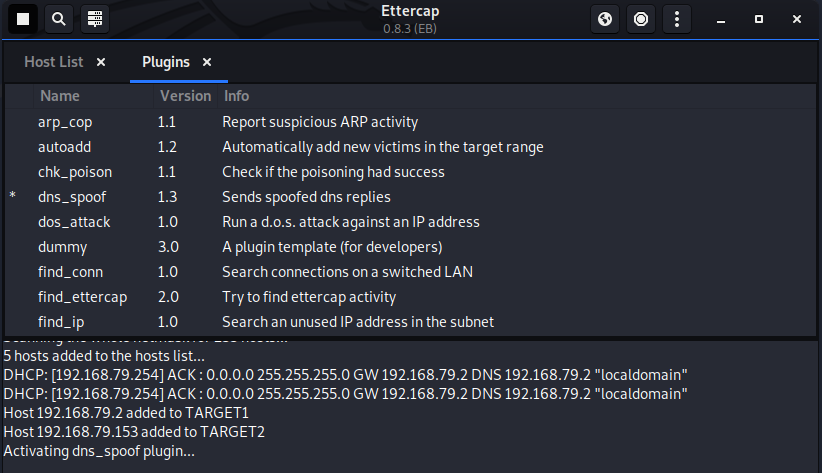822x473 pixels.
Task: Select the arp_cop plugin row
Action: click(65, 122)
